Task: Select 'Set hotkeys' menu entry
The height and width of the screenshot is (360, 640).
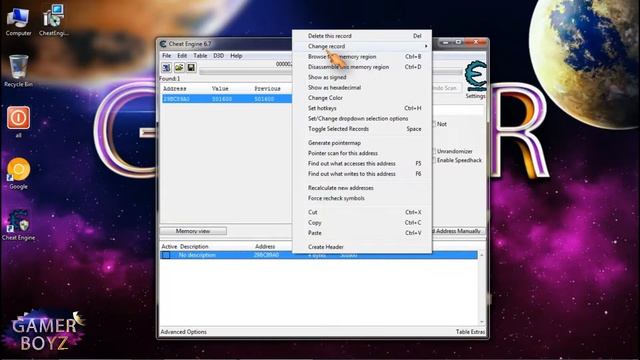Action: pyautogui.click(x=362, y=108)
